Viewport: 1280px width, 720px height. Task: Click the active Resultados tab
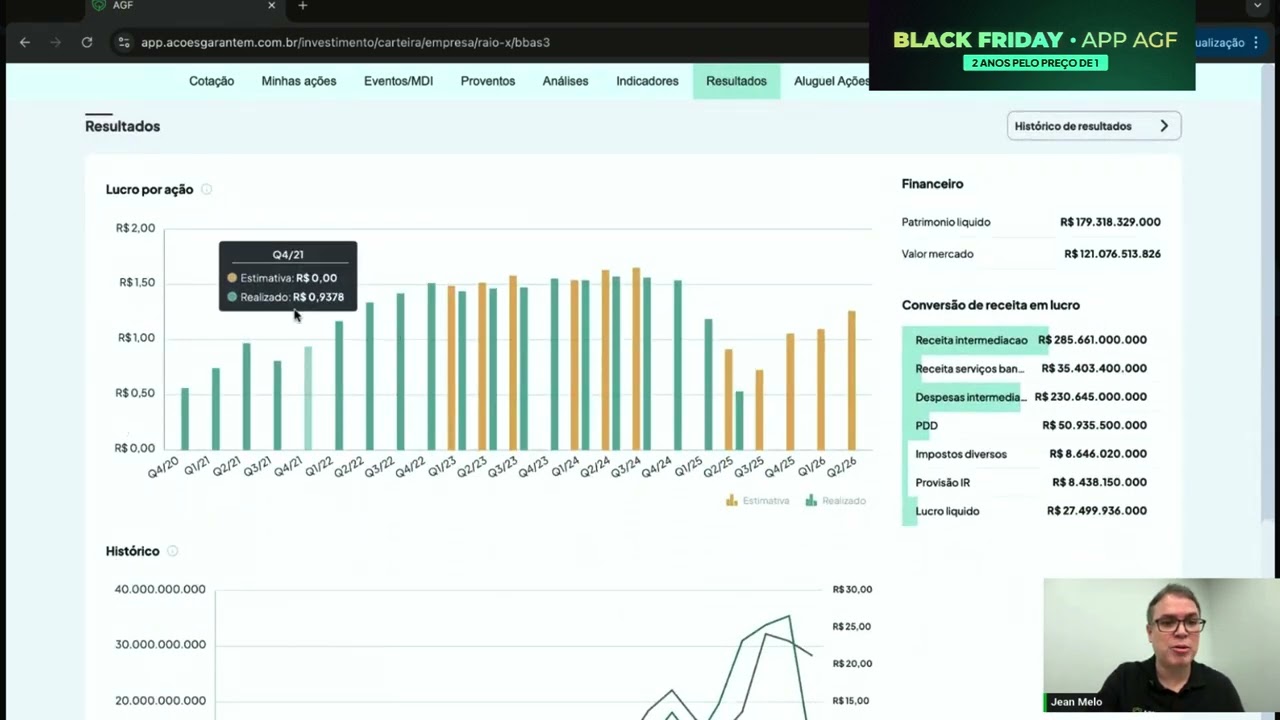click(736, 81)
